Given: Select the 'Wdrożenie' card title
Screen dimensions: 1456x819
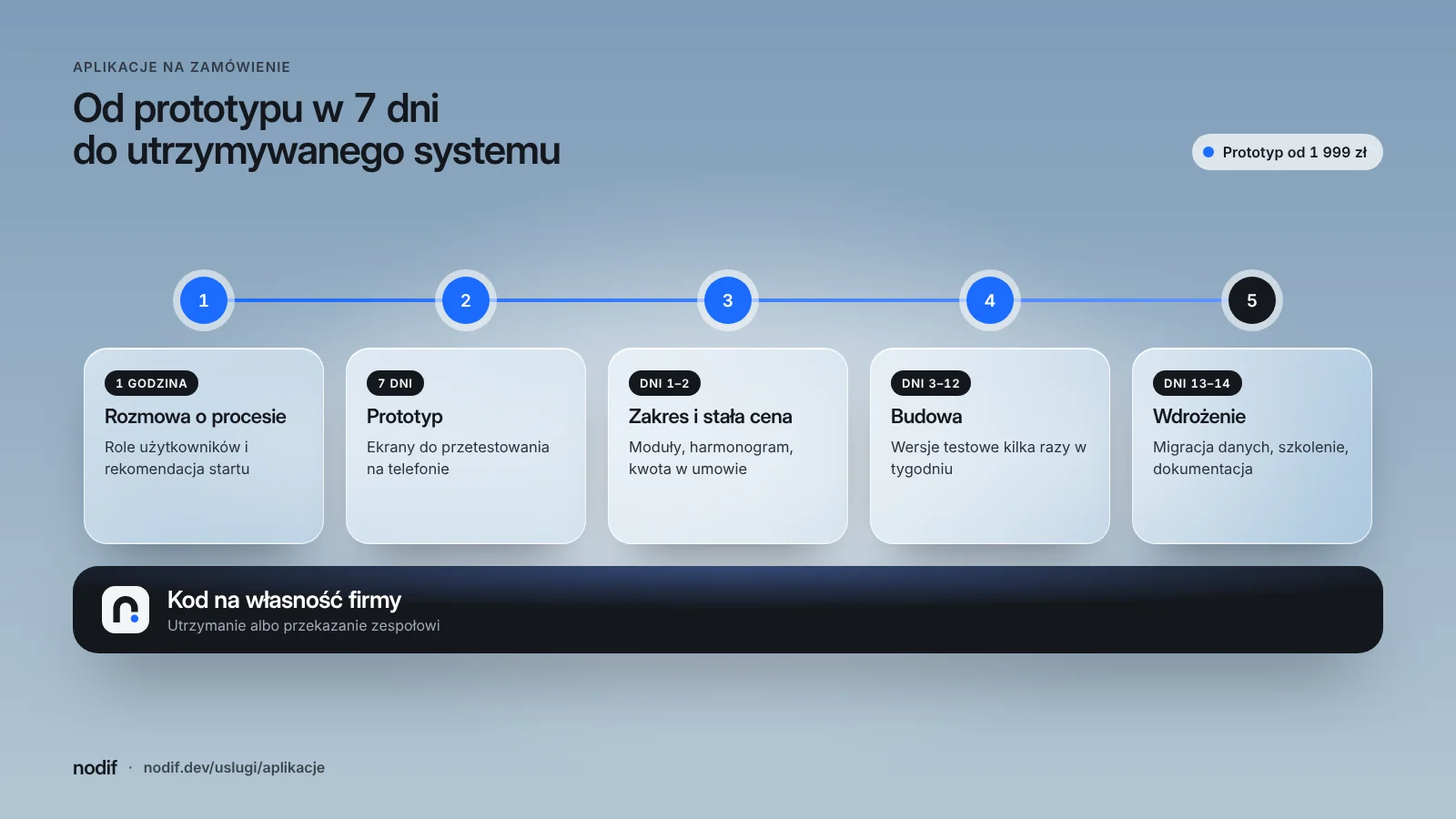Looking at the screenshot, I should point(1199,417).
